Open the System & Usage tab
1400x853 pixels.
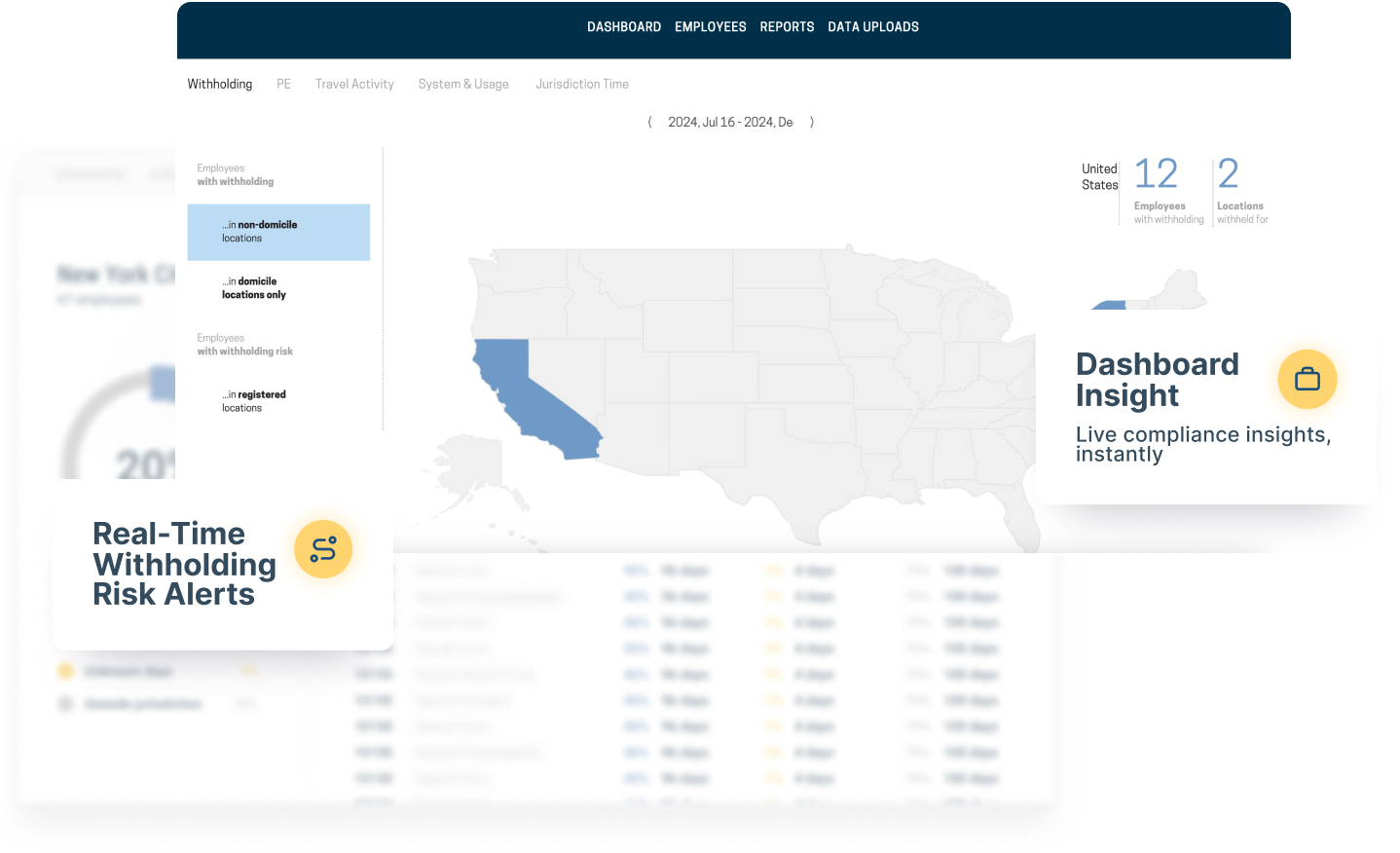(x=463, y=84)
